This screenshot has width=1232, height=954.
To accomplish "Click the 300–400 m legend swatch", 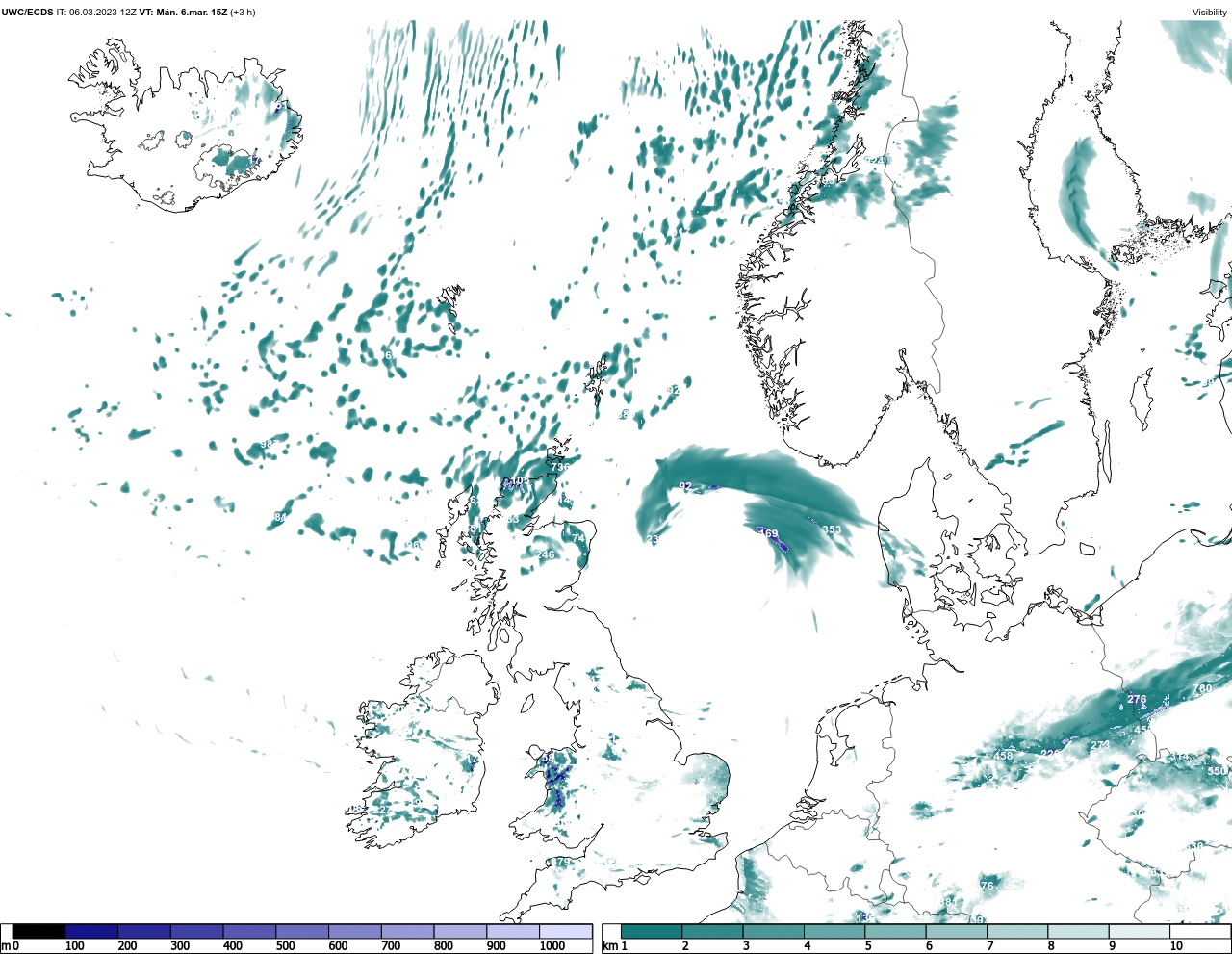I will click(x=196, y=932).
